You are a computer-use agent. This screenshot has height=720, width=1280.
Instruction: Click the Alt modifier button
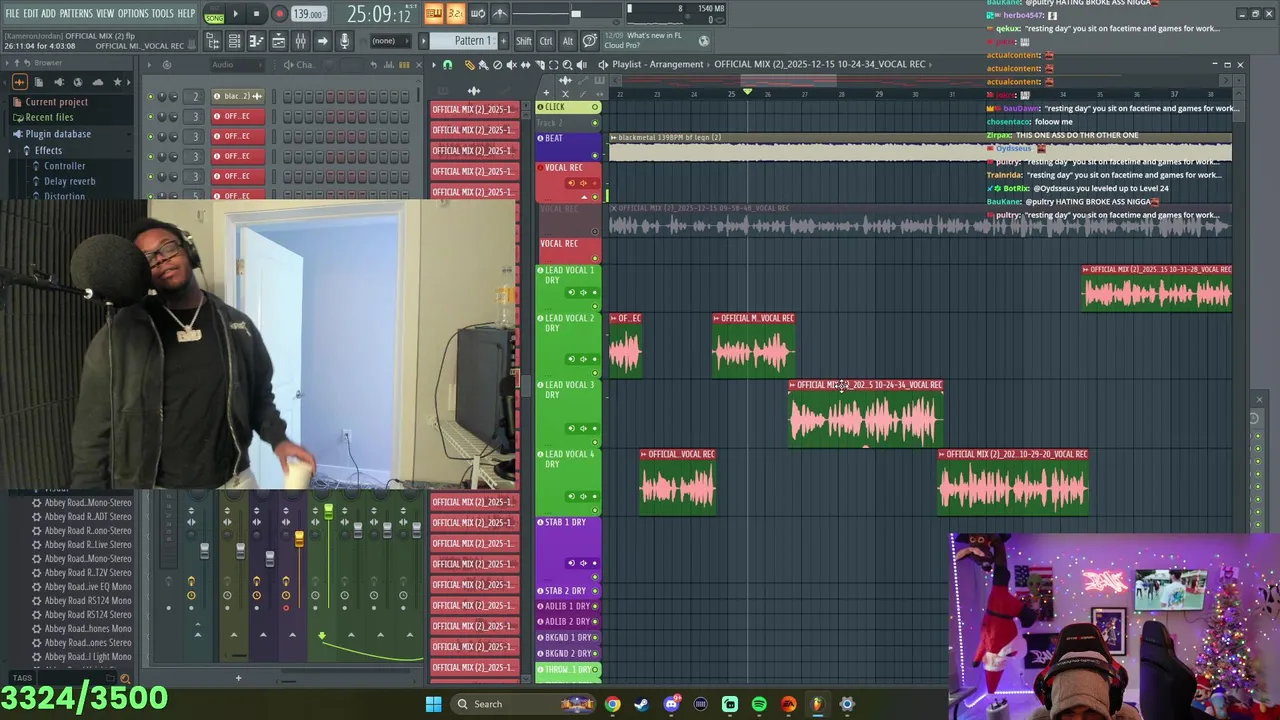568,40
